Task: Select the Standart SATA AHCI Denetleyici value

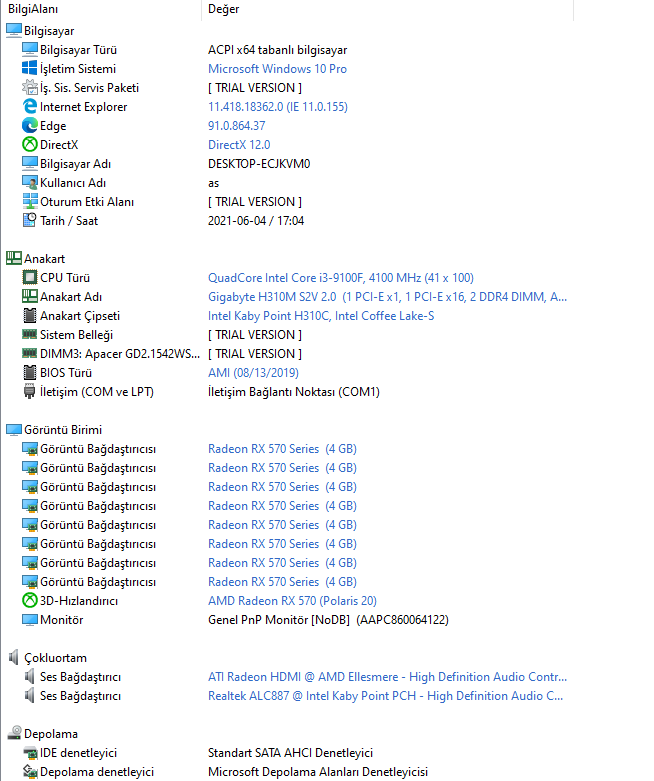Action: point(290,753)
